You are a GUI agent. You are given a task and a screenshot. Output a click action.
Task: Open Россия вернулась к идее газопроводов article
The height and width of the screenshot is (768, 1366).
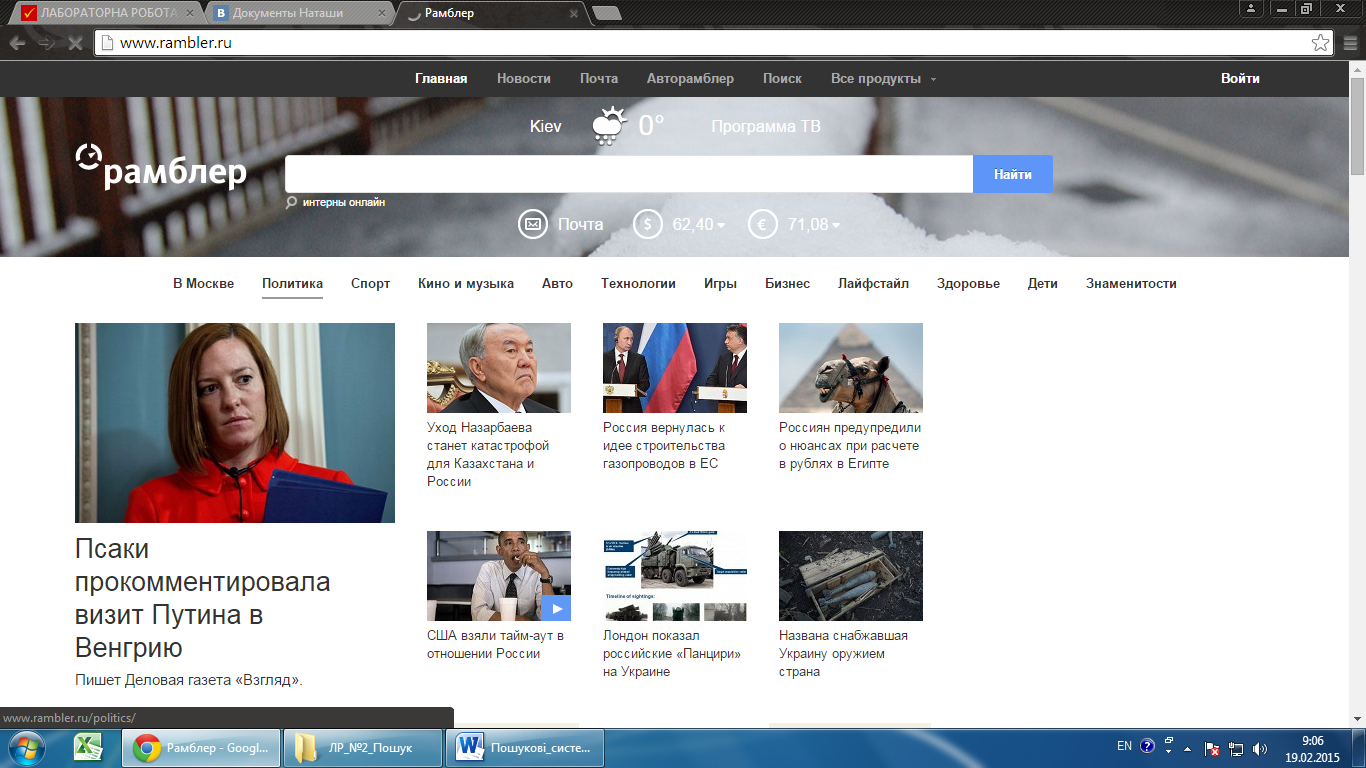pyautogui.click(x=664, y=445)
